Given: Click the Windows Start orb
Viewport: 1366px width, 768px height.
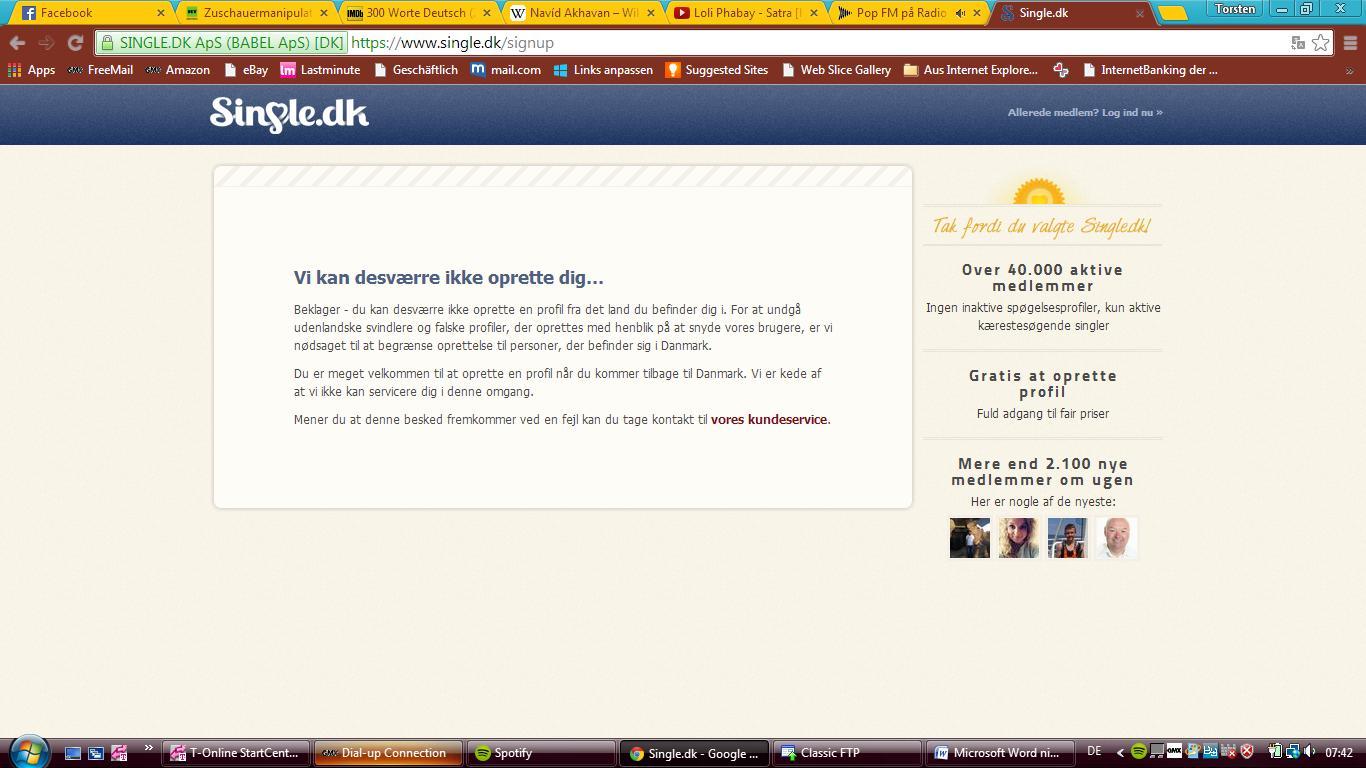Looking at the screenshot, I should tap(27, 752).
